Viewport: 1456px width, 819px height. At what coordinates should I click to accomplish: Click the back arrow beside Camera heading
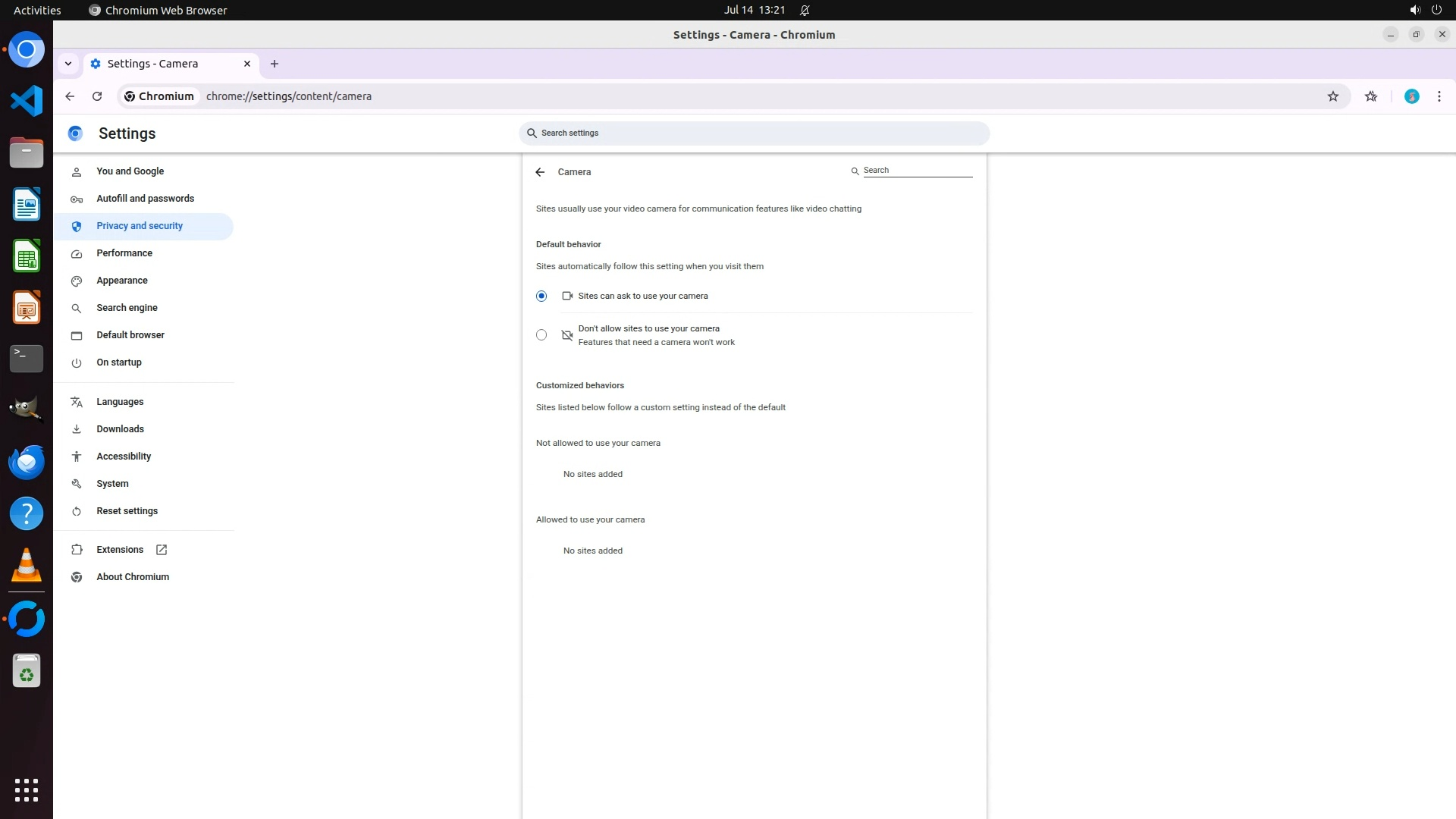click(540, 172)
